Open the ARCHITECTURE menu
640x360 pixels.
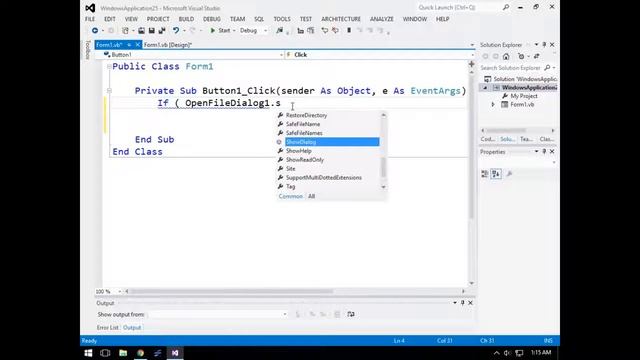pyautogui.click(x=341, y=19)
